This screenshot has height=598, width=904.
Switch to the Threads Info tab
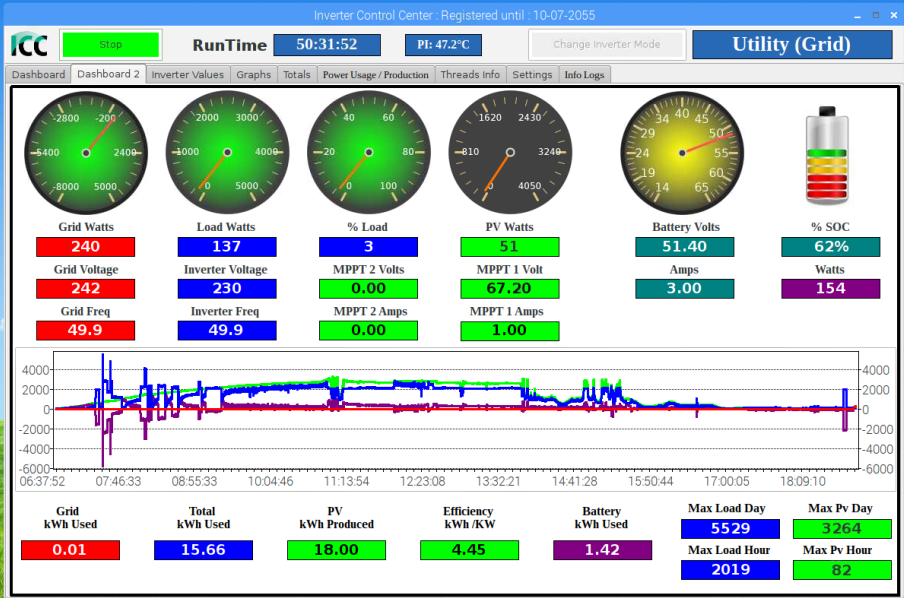(x=470, y=75)
